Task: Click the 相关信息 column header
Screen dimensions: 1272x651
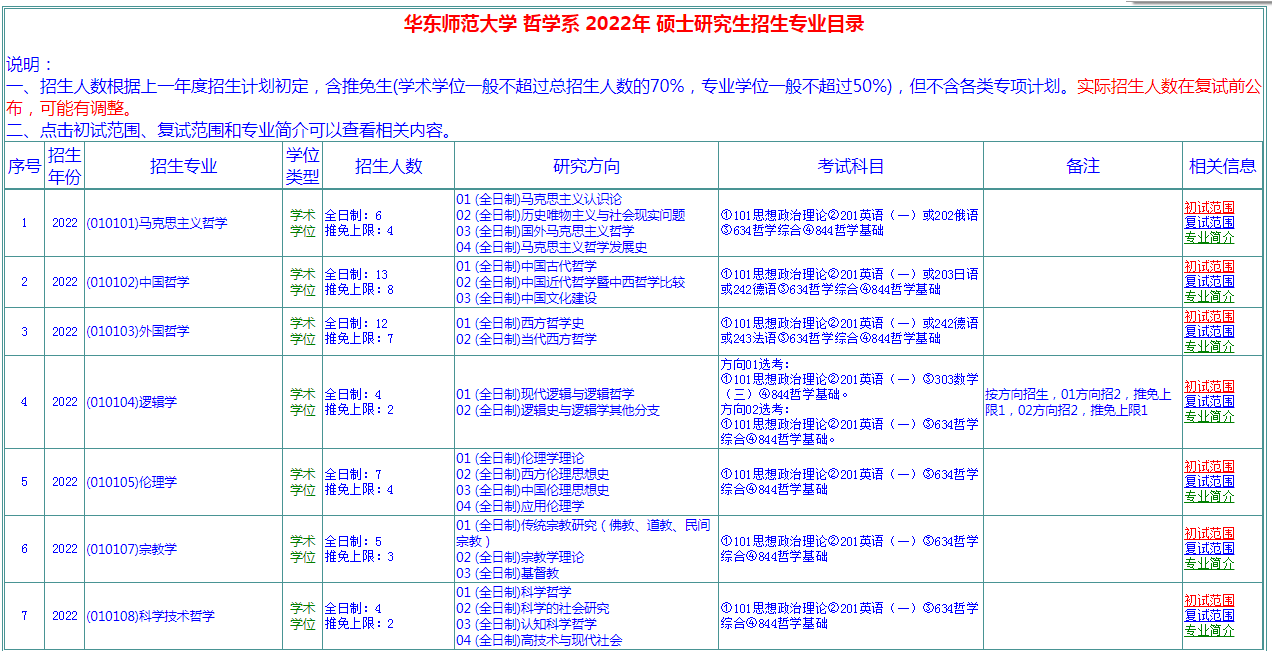Action: 1222,166
